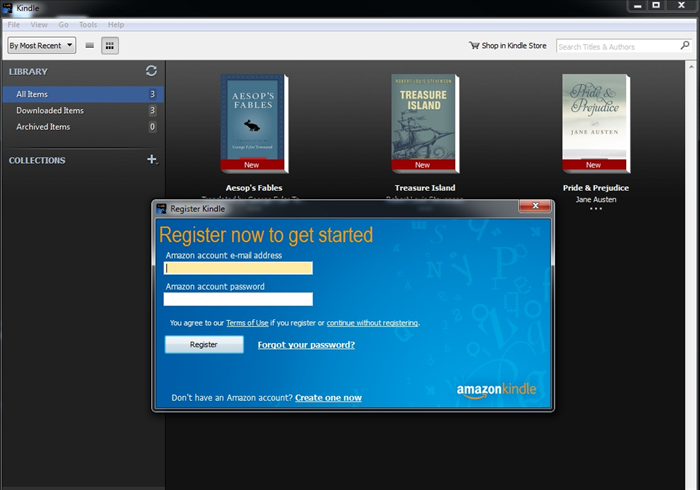The width and height of the screenshot is (700, 490).
Task: Click the Register button
Action: pos(204,345)
